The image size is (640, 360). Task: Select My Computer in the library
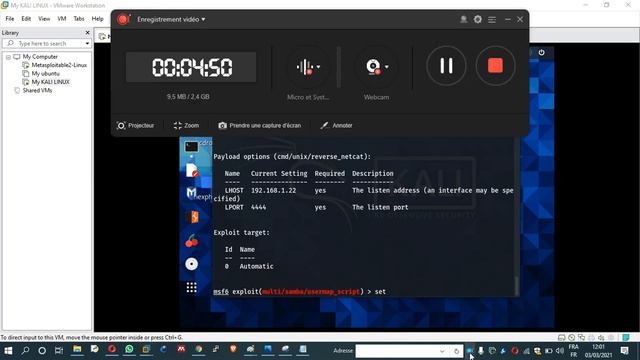pyautogui.click(x=40, y=57)
